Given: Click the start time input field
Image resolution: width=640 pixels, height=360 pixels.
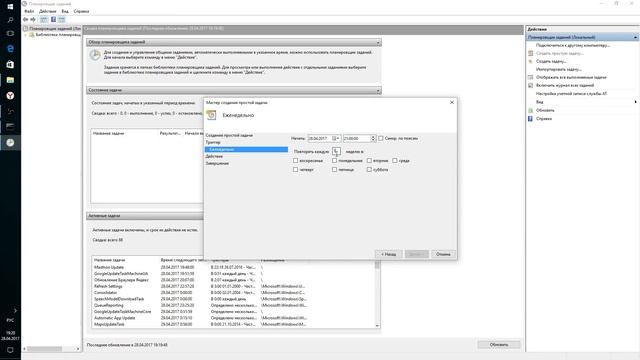Looking at the screenshot, I should pyautogui.click(x=357, y=138).
